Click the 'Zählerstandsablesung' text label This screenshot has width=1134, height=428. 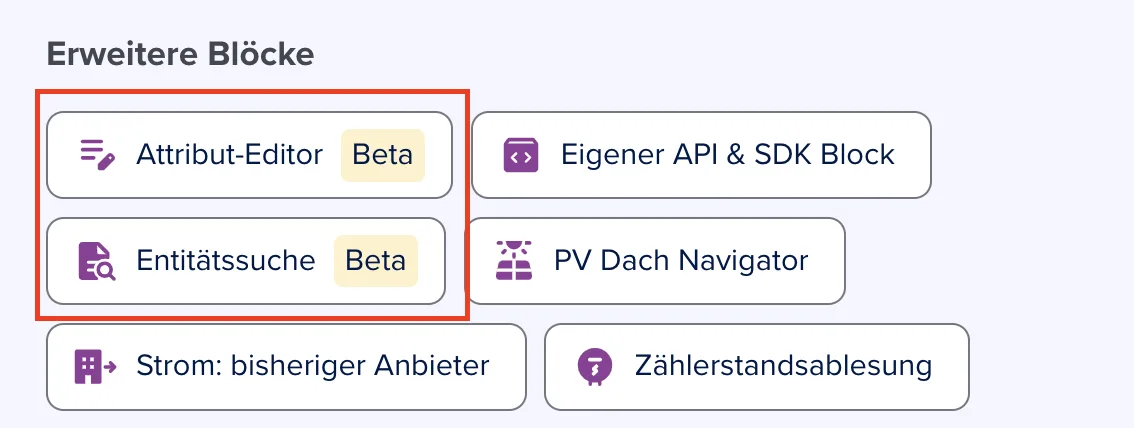point(783,367)
